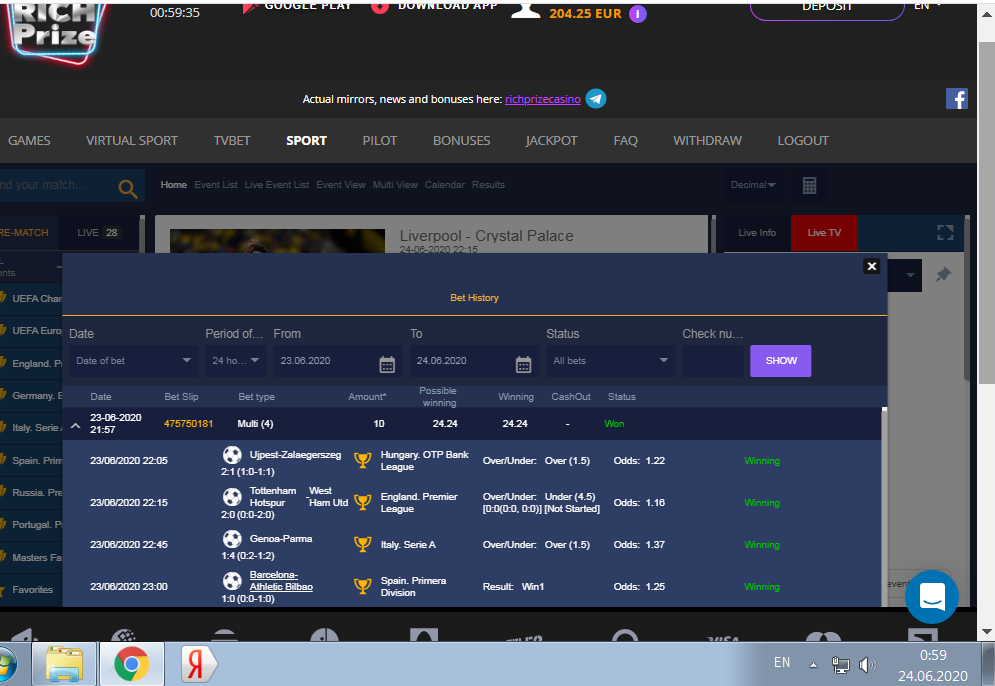This screenshot has width=995, height=686.
Task: Open the Period of time dropdown
Action: (236, 360)
